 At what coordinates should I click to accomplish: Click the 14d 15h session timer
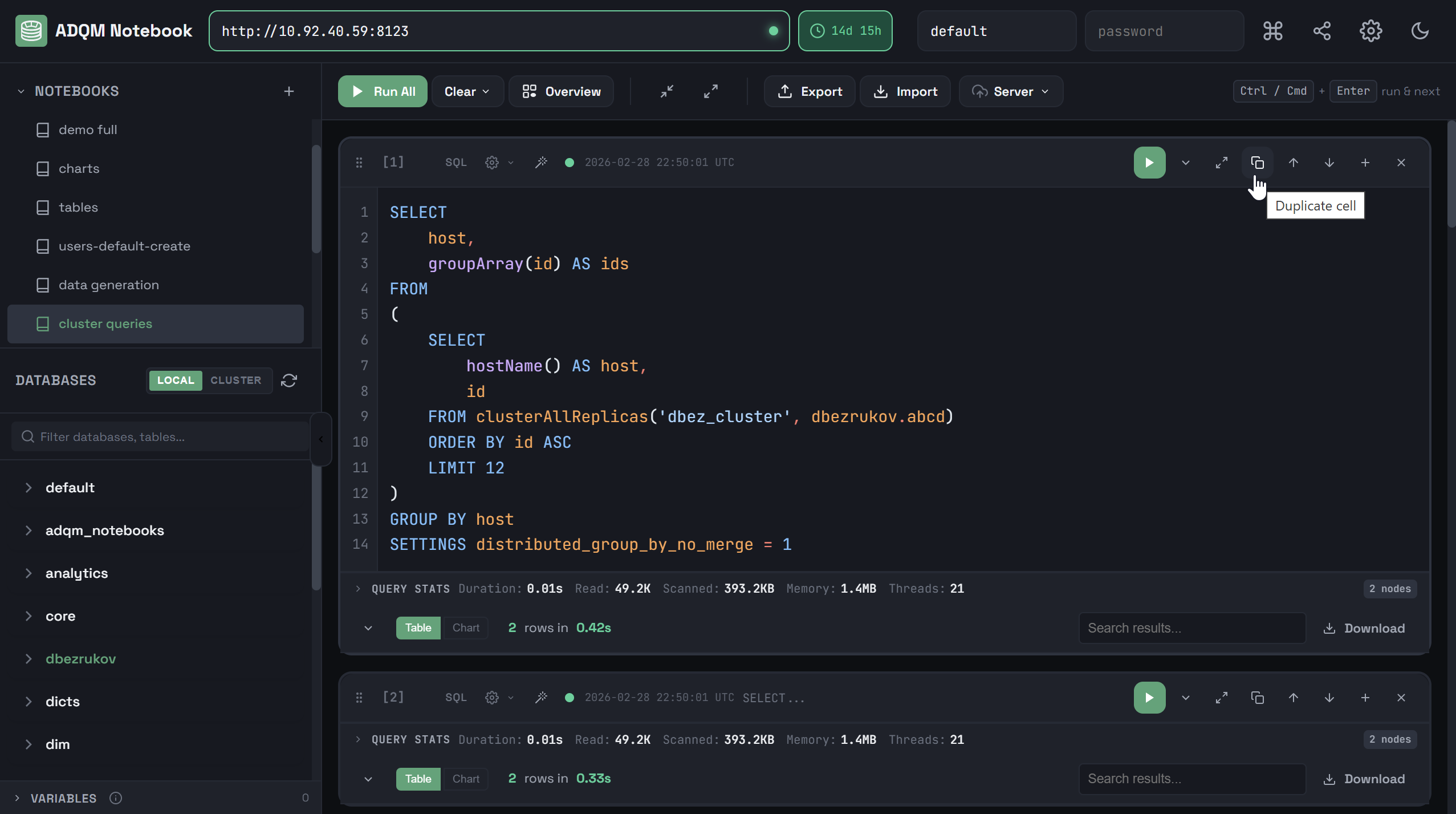click(845, 31)
